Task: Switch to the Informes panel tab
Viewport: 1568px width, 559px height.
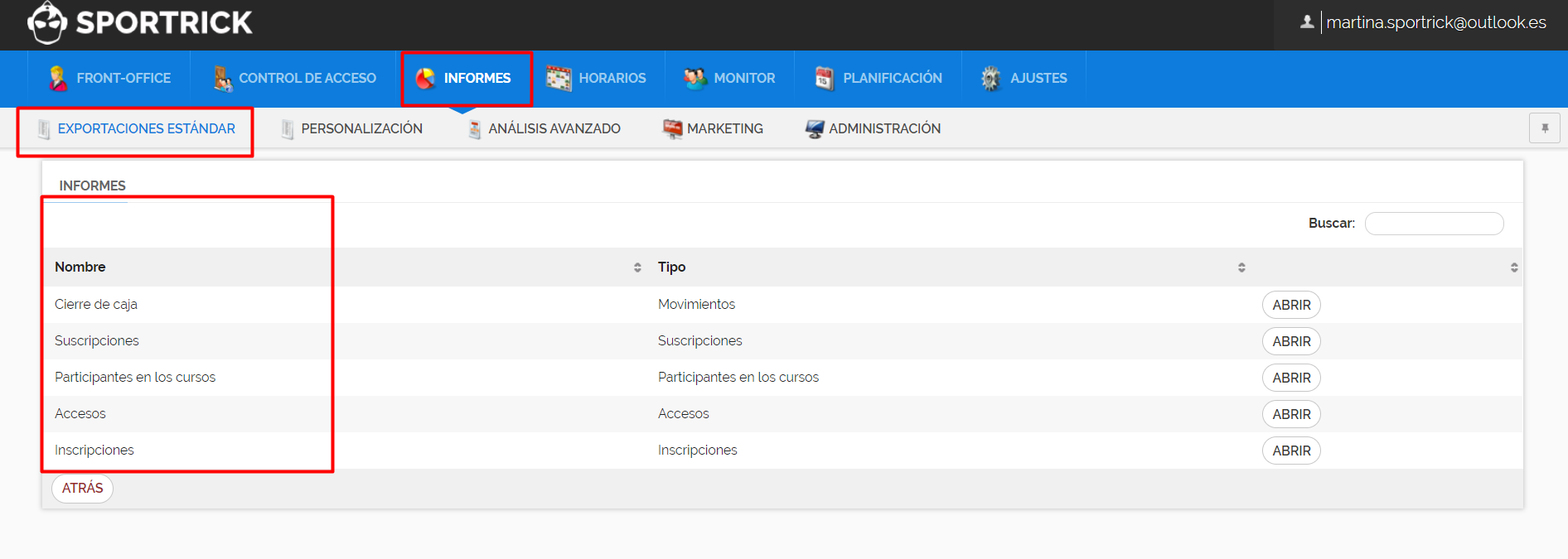Action: pos(92,186)
